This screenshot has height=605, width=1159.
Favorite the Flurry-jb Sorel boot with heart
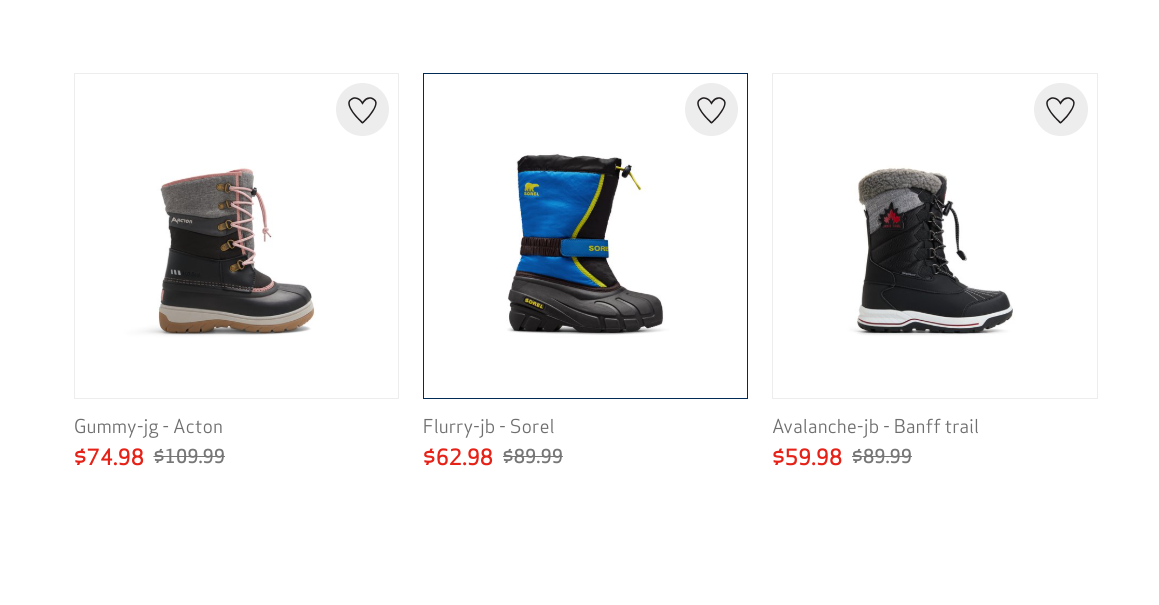click(711, 109)
